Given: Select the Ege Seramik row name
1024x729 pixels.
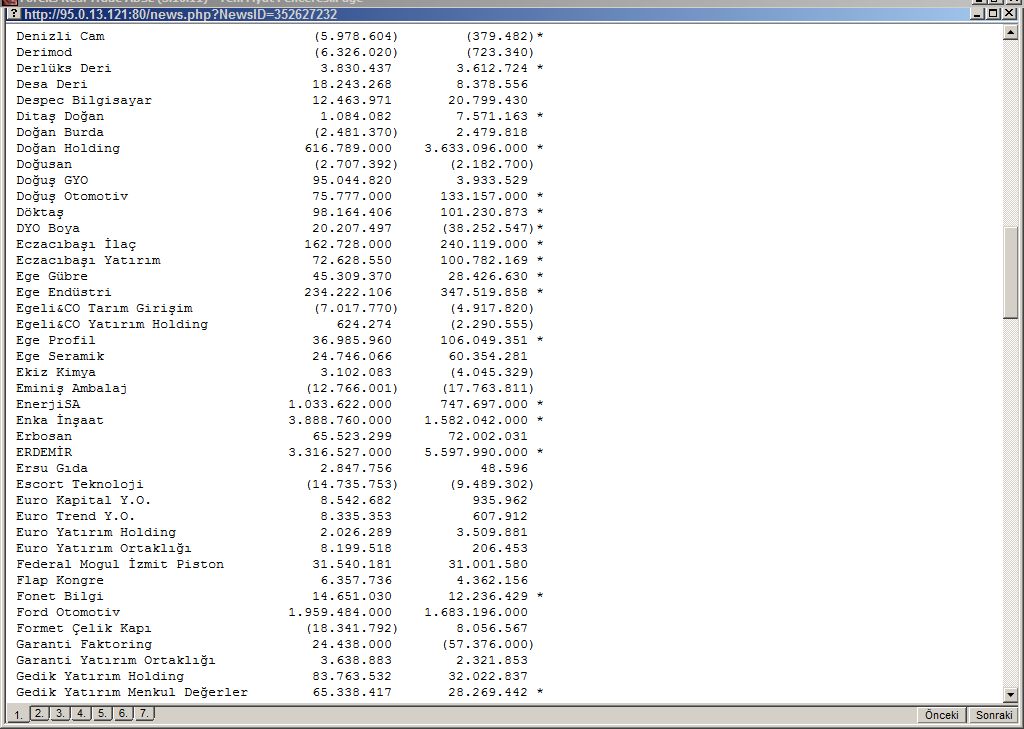Looking at the screenshot, I should click(x=60, y=356).
